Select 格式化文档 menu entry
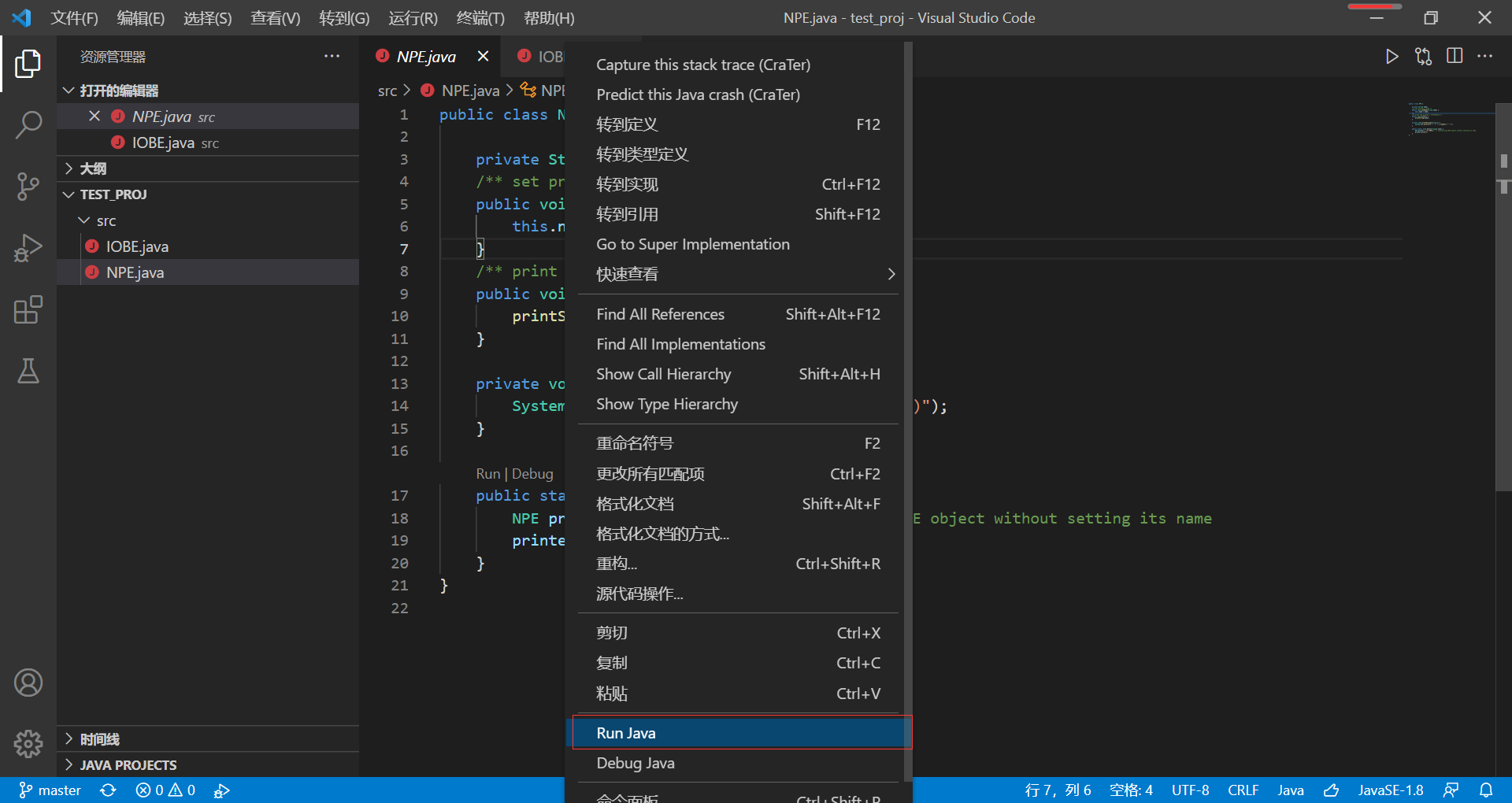The height and width of the screenshot is (803, 1512). tap(739, 504)
